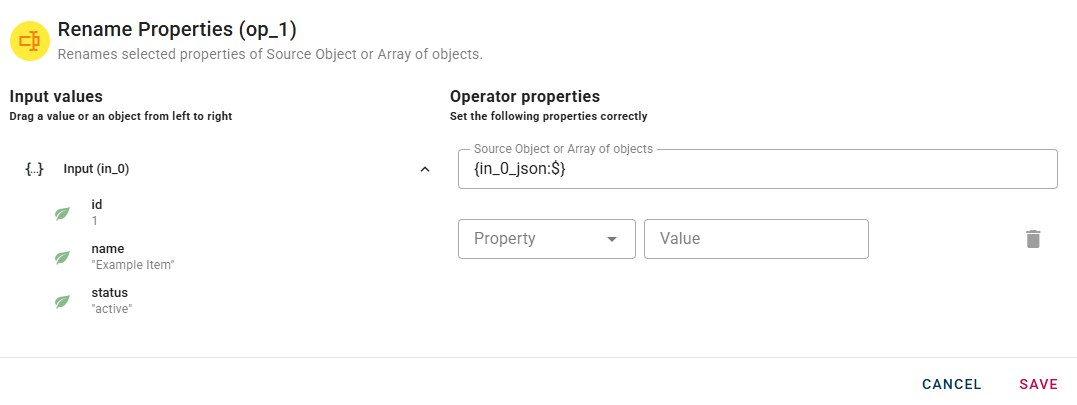
Task: Click the leaf icon beside id
Action: [62, 213]
